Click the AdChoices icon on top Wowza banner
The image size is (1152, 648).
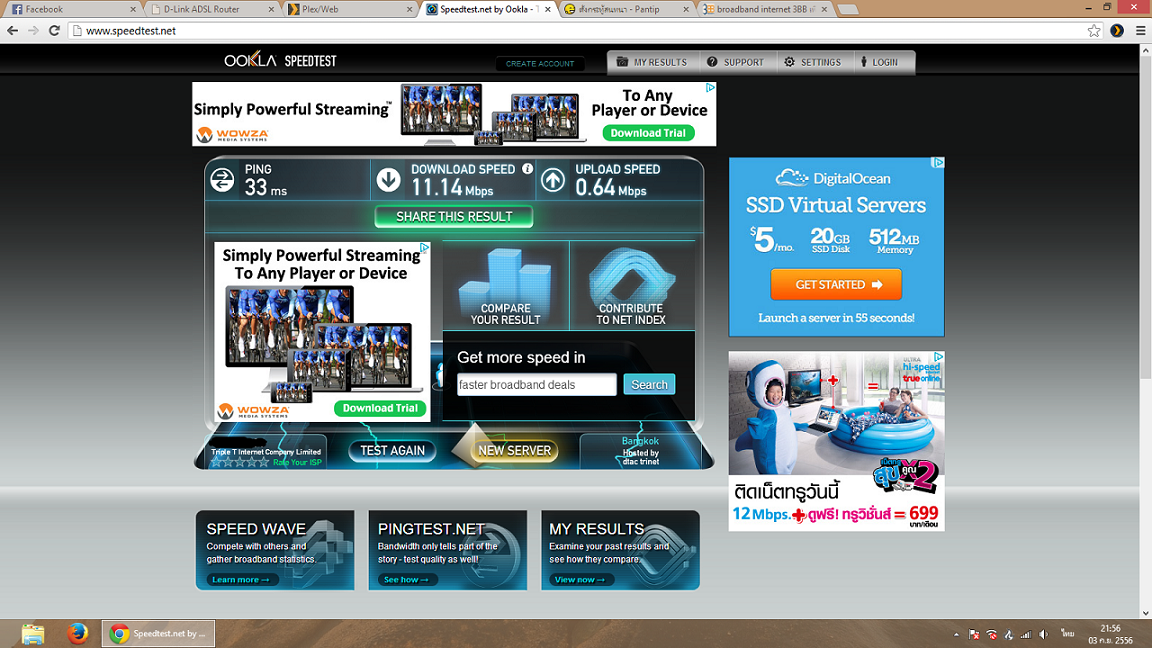tap(710, 87)
